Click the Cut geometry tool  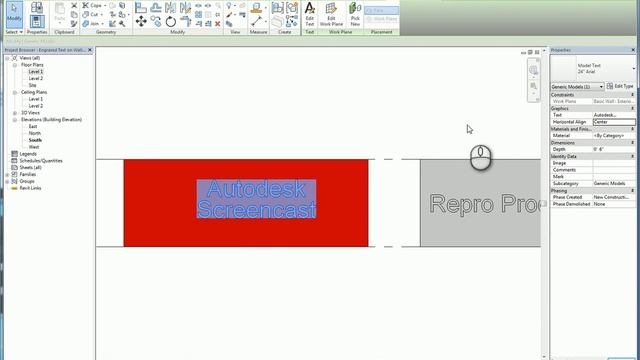[x=91, y=15]
